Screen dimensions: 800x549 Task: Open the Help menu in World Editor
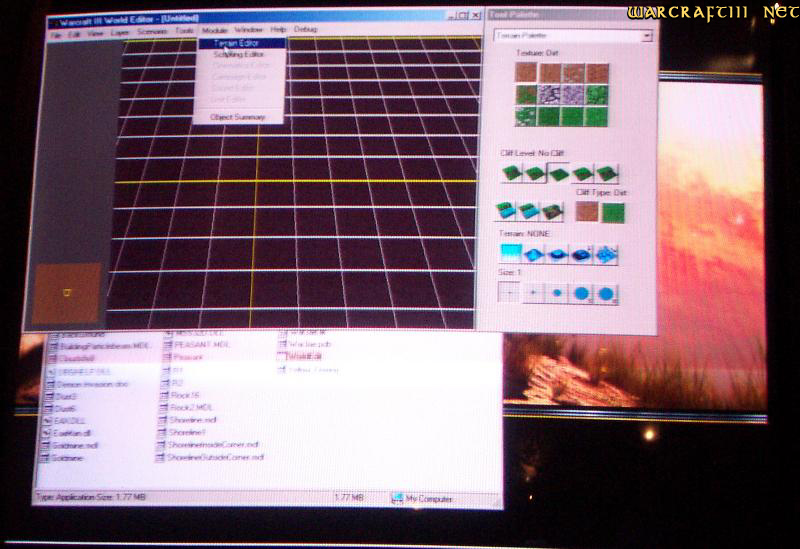click(x=278, y=30)
